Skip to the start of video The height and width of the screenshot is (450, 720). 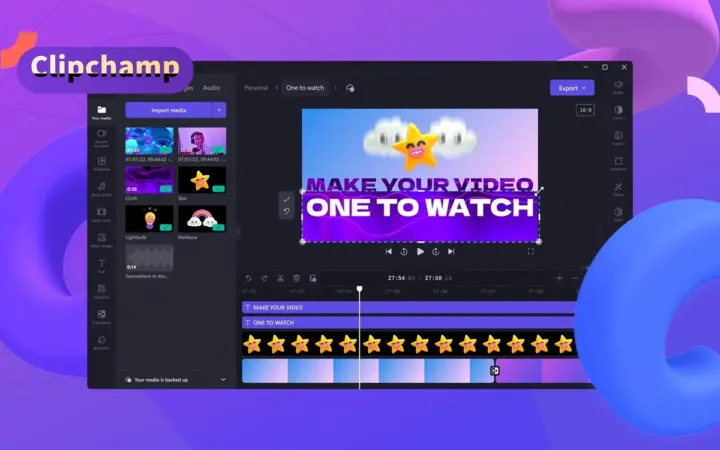(388, 252)
